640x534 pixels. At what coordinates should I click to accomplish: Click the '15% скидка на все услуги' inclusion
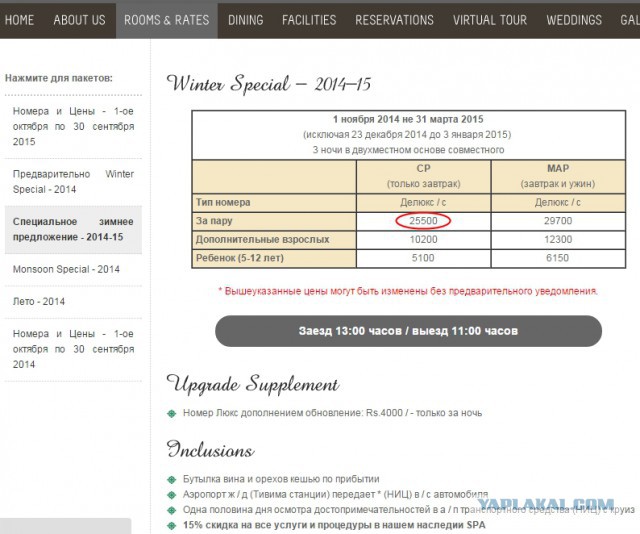[334, 525]
